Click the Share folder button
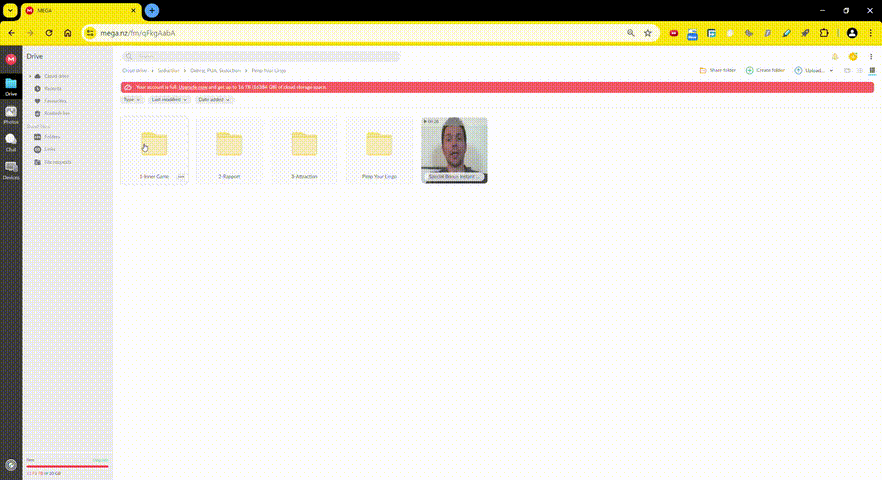Viewport: 882px width, 480px height. tap(718, 70)
